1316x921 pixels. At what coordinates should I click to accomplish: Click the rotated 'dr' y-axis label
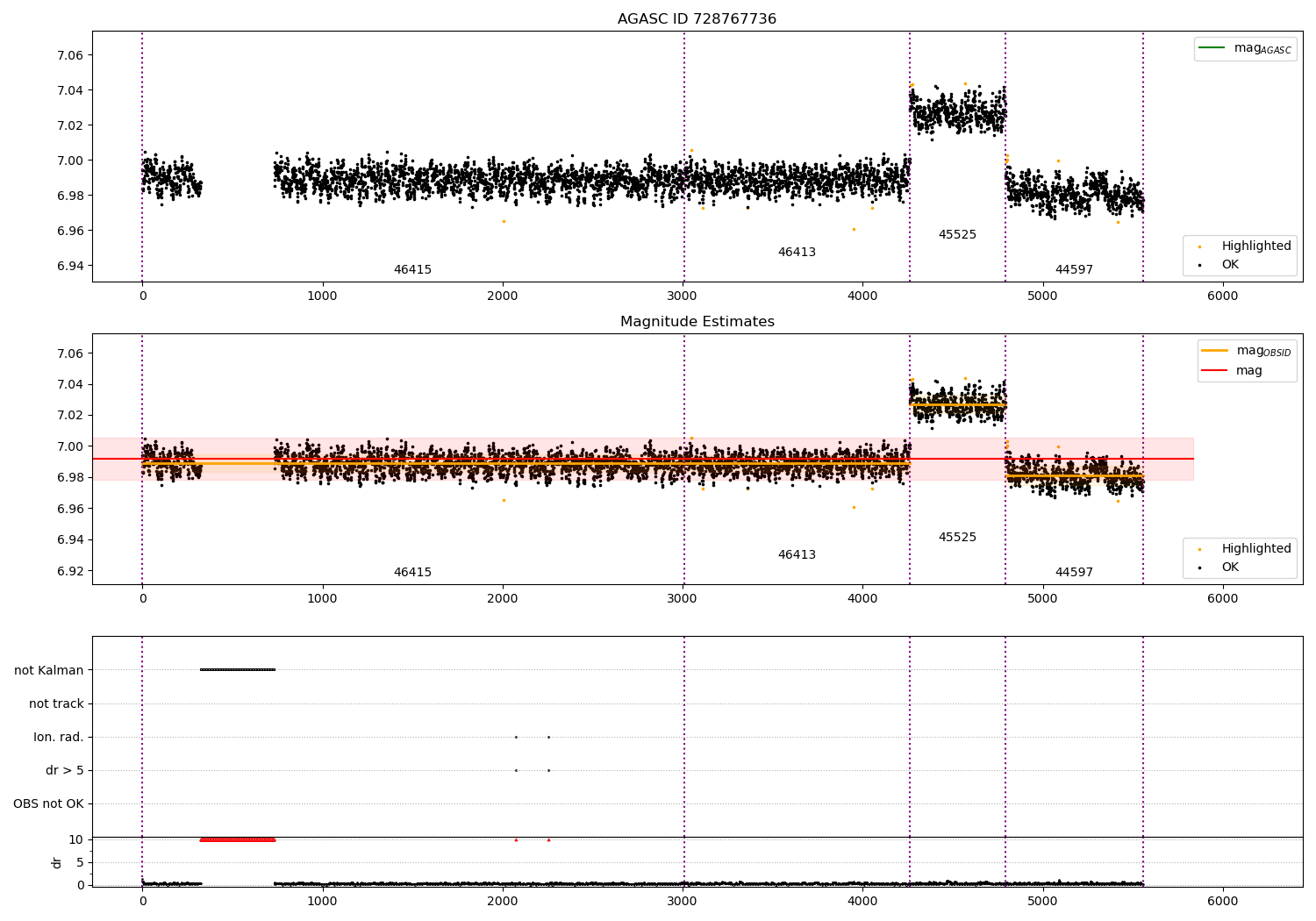[57, 862]
